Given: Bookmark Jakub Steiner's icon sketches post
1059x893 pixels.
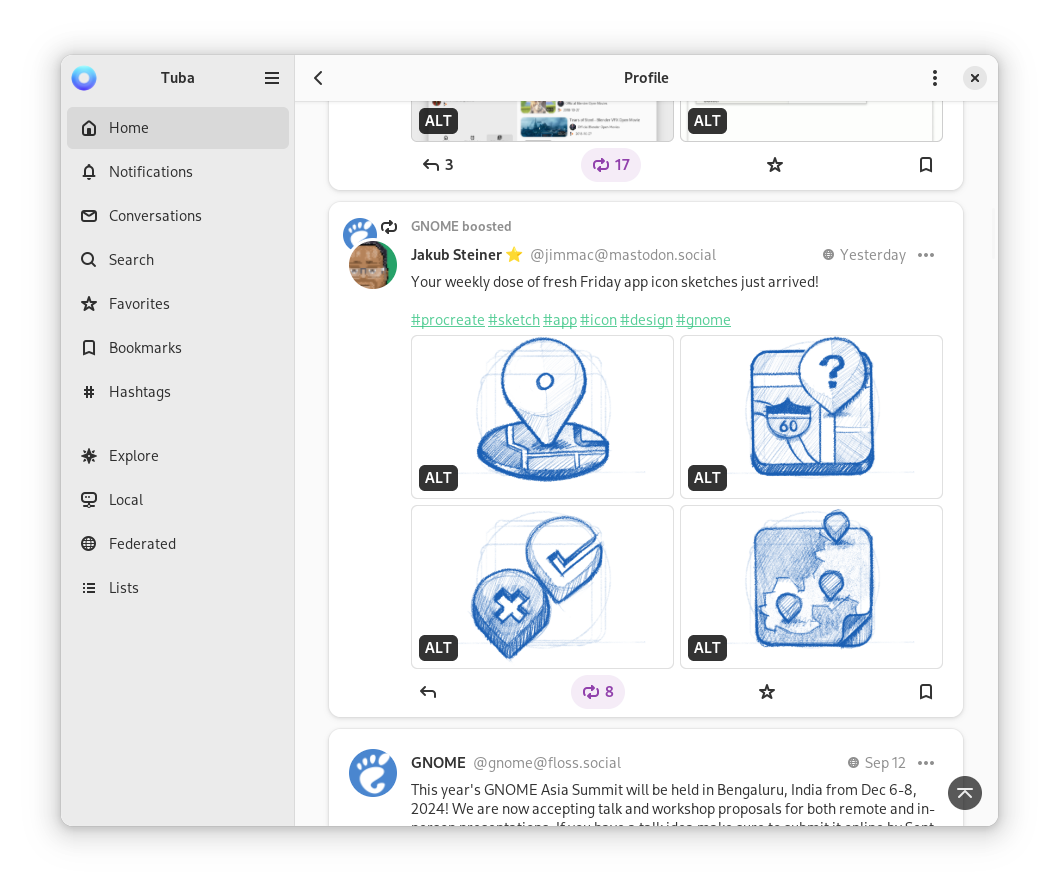Looking at the screenshot, I should [x=926, y=692].
